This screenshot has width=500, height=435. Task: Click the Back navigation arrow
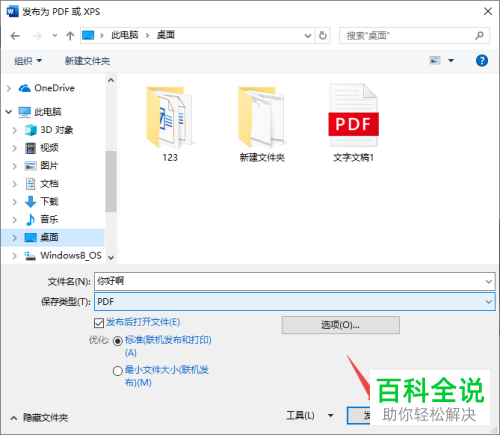coord(15,36)
